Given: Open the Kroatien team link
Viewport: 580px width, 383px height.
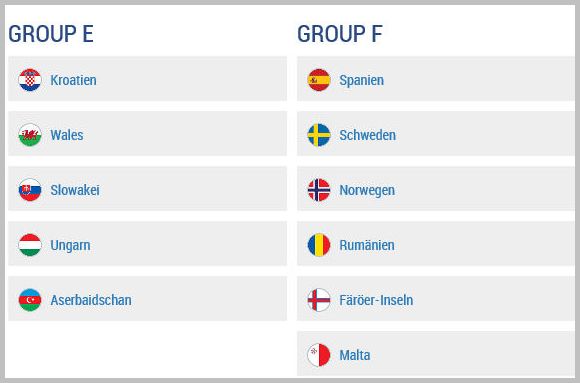Looking at the screenshot, I should tap(73, 80).
